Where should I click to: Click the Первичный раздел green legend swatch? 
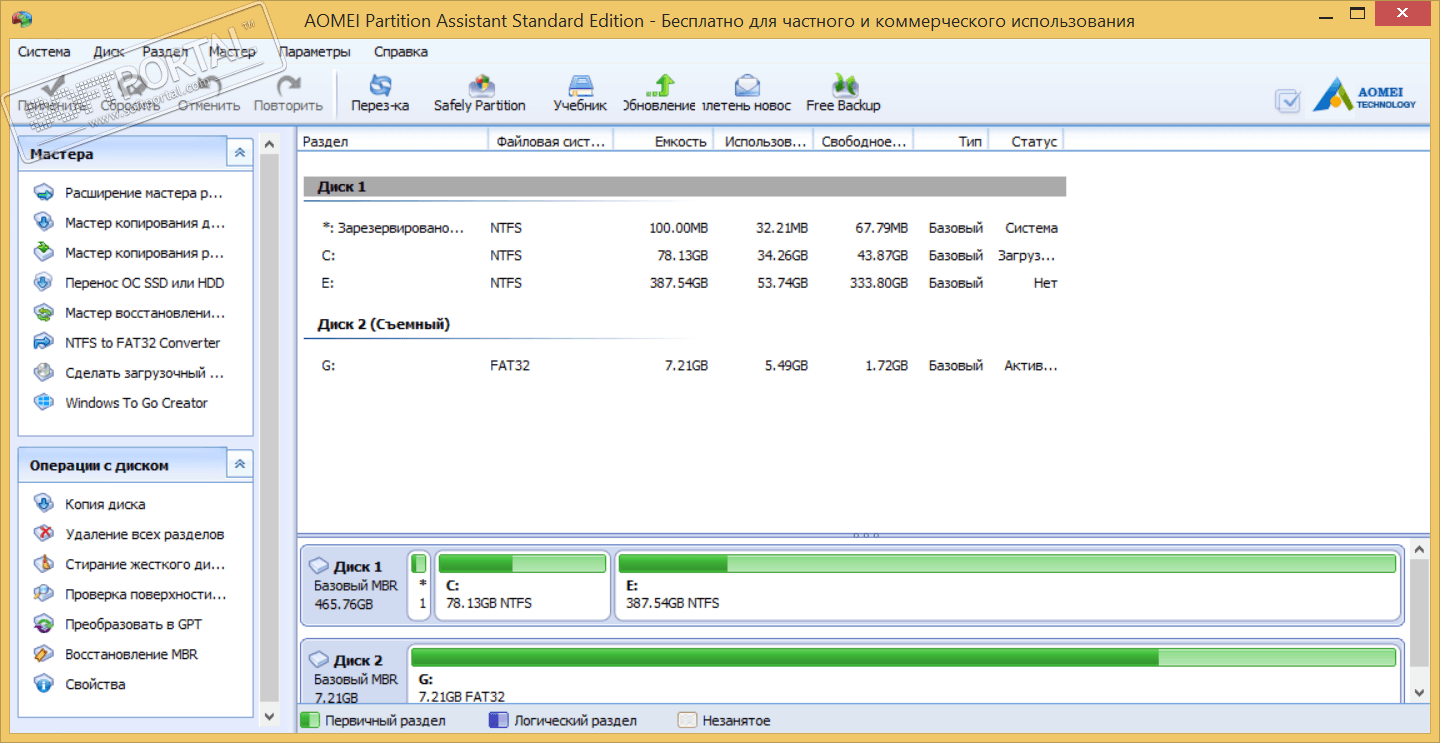pos(310,720)
